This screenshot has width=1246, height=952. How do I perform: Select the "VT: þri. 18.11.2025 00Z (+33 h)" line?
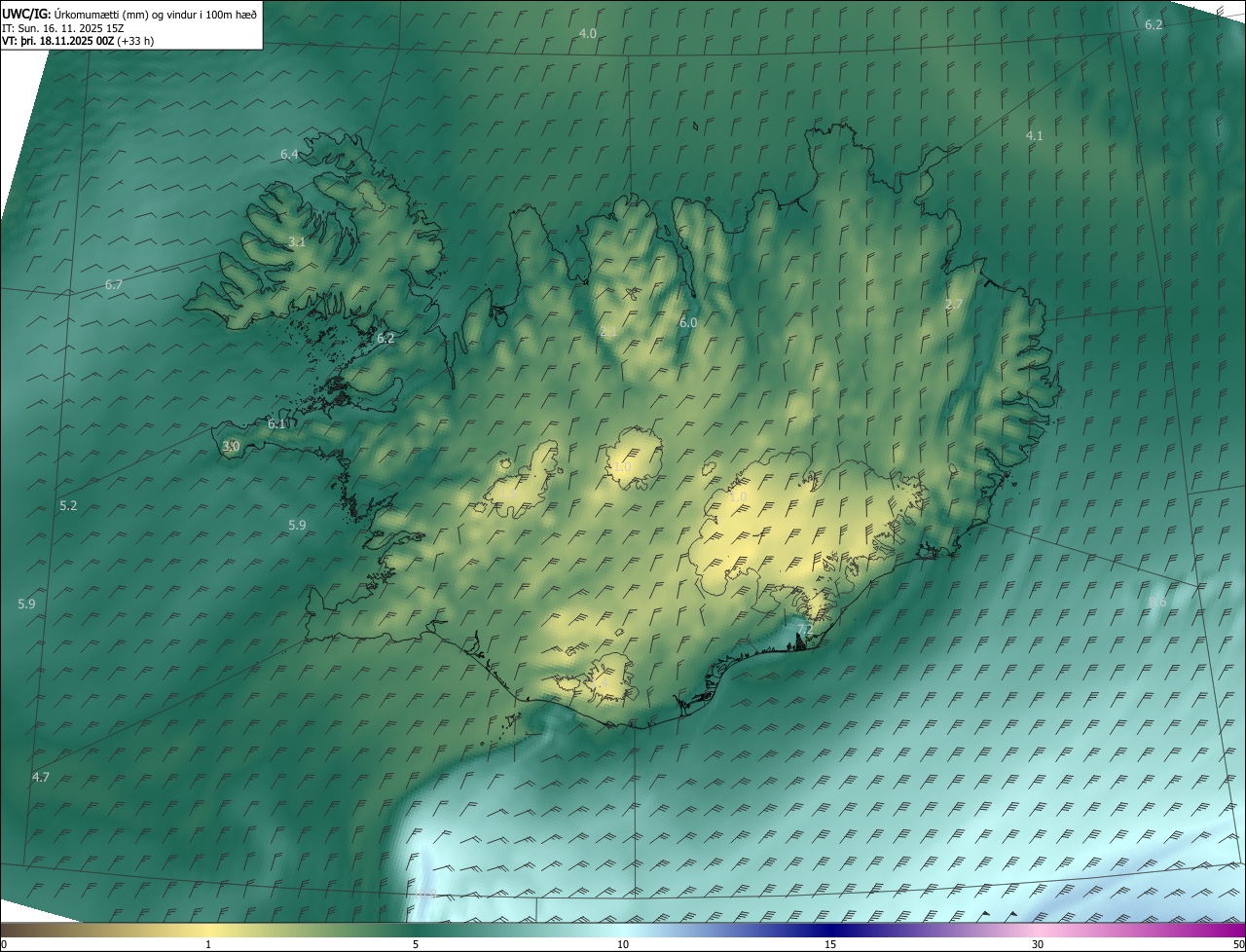coord(78,41)
